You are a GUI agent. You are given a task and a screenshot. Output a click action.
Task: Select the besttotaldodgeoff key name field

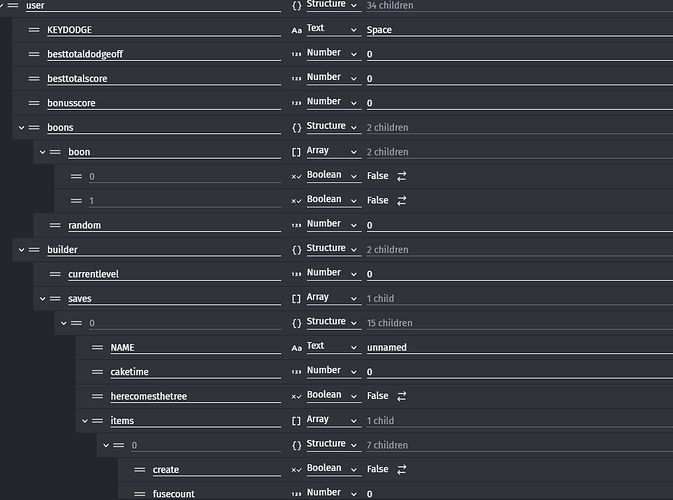tap(160, 54)
